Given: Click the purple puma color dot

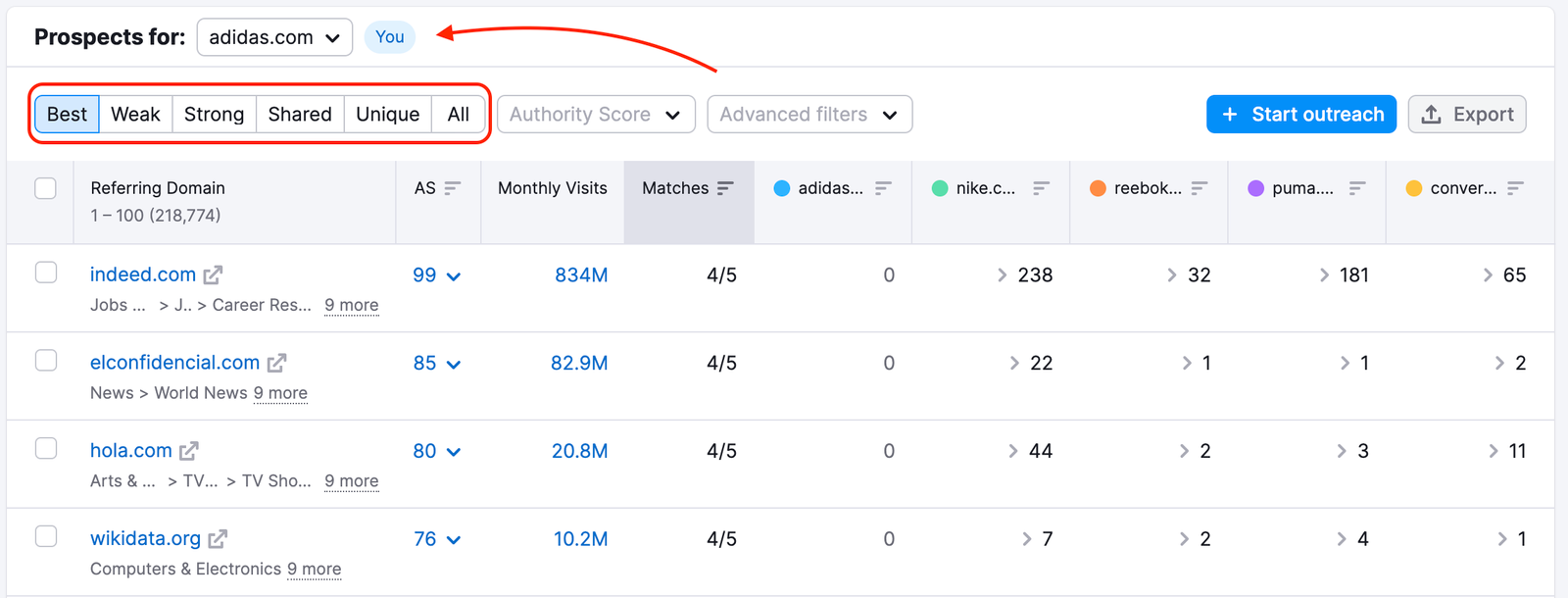Looking at the screenshot, I should [x=1256, y=188].
